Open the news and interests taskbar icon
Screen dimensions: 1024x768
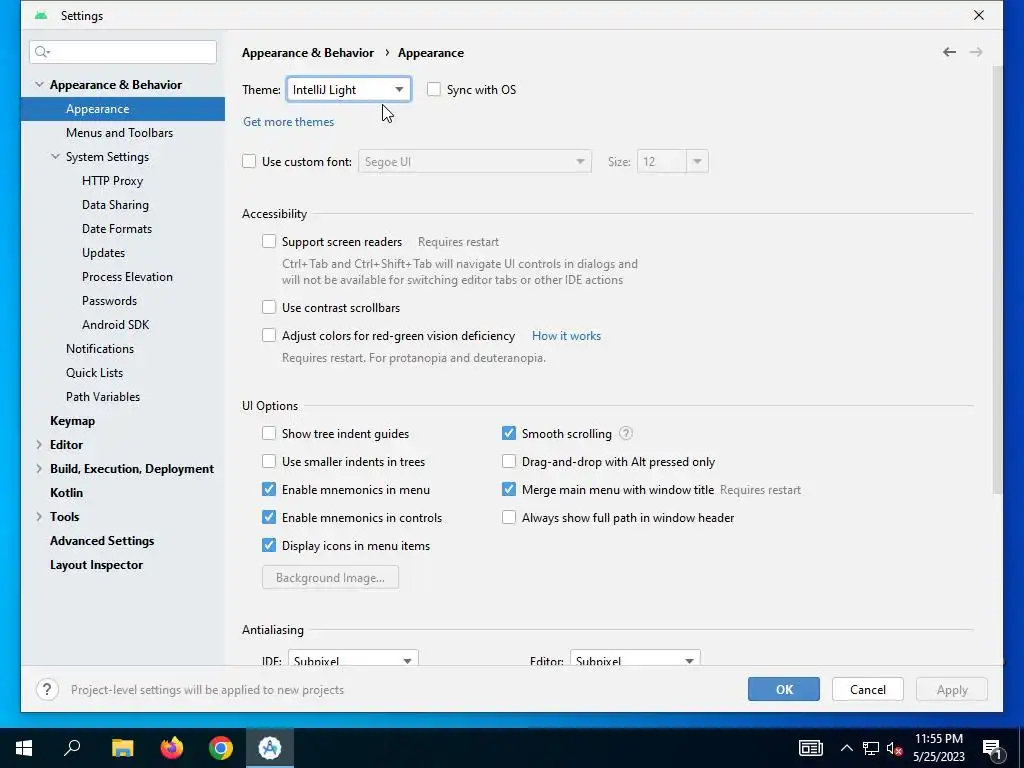[x=810, y=748]
